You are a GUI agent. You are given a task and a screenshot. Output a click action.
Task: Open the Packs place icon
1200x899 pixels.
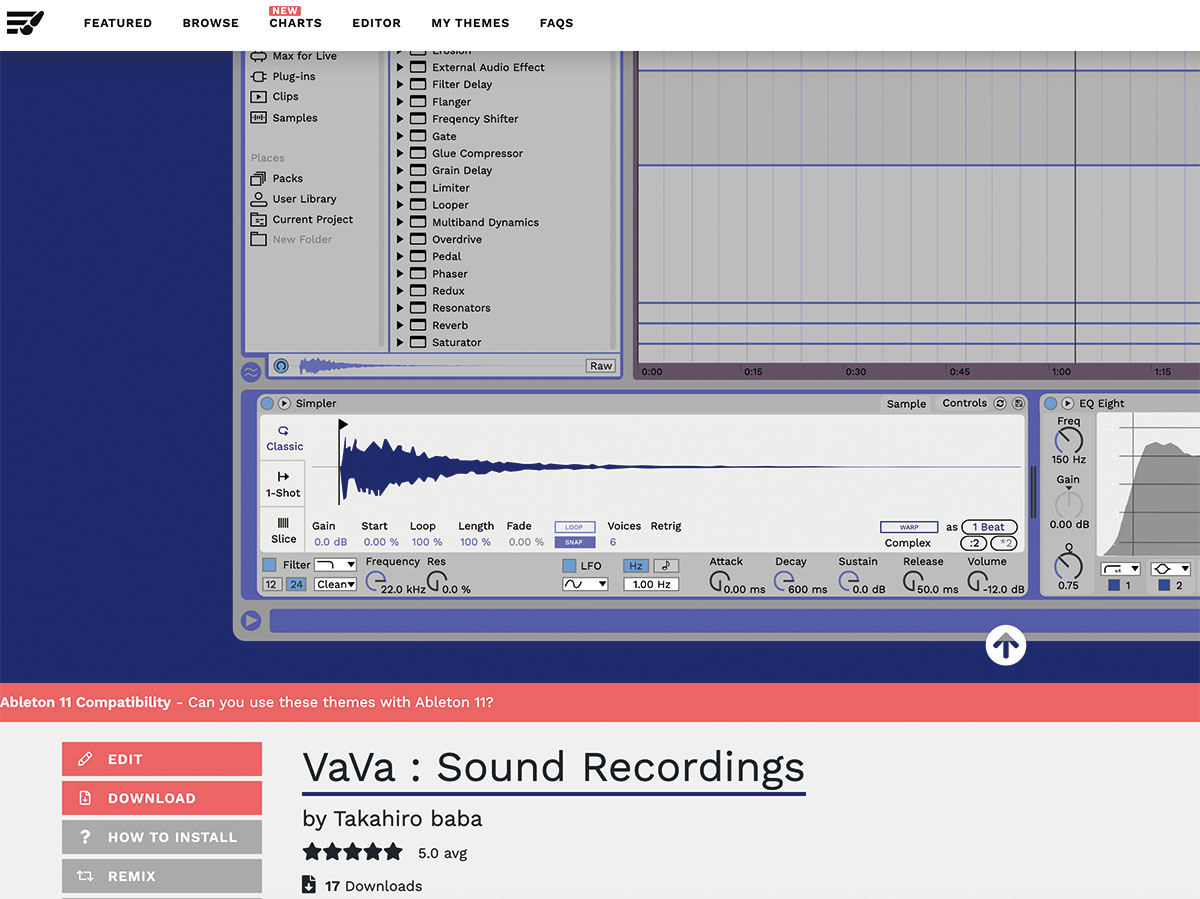point(258,178)
